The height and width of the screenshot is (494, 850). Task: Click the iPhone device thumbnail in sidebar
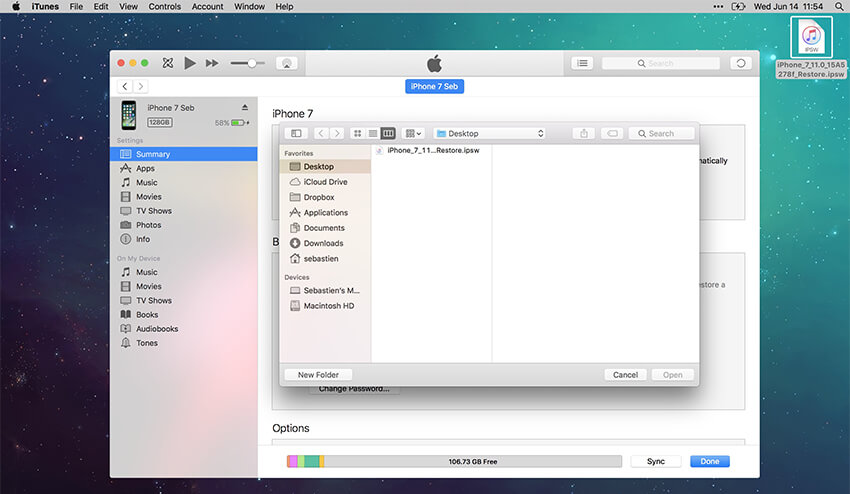click(128, 115)
